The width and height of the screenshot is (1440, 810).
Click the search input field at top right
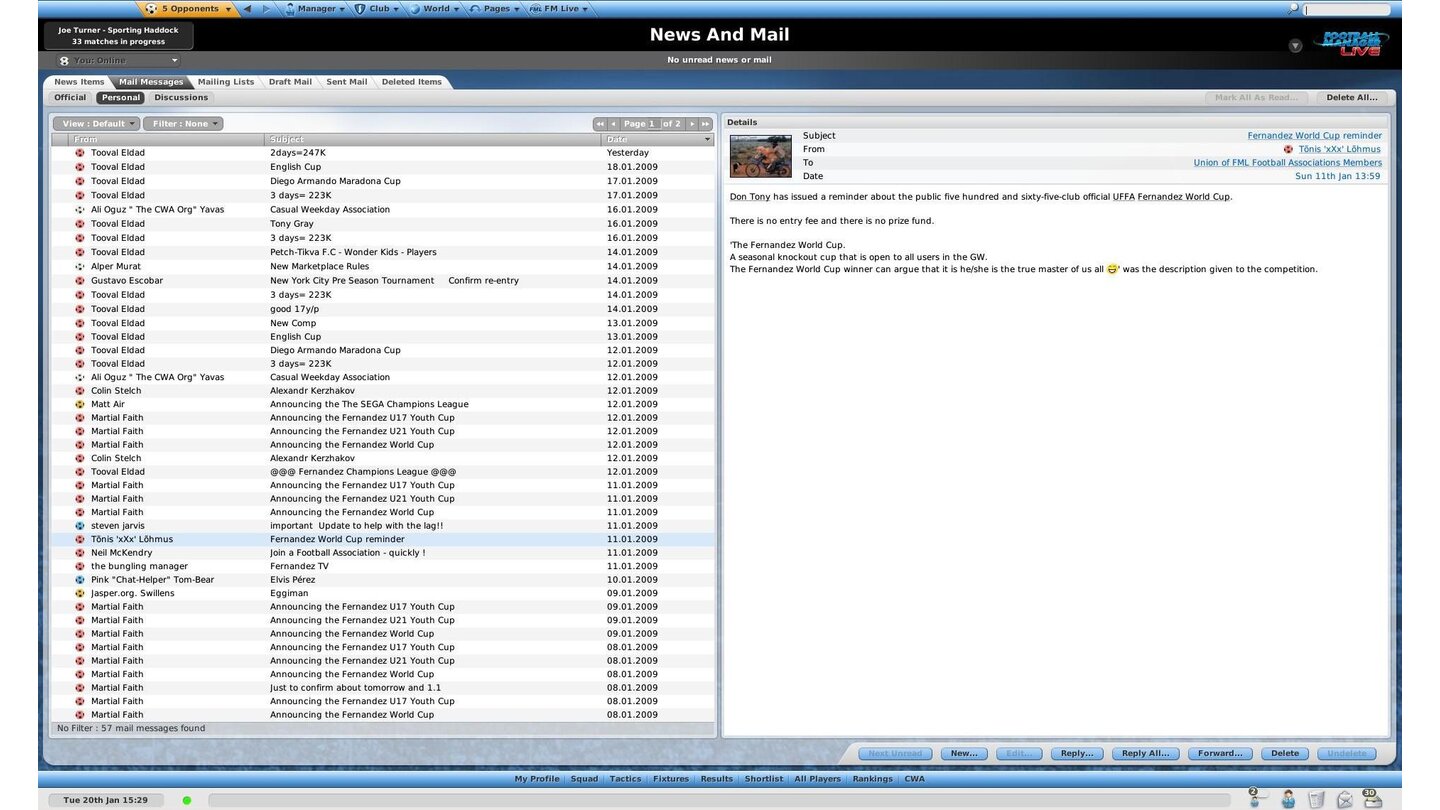pos(1346,9)
